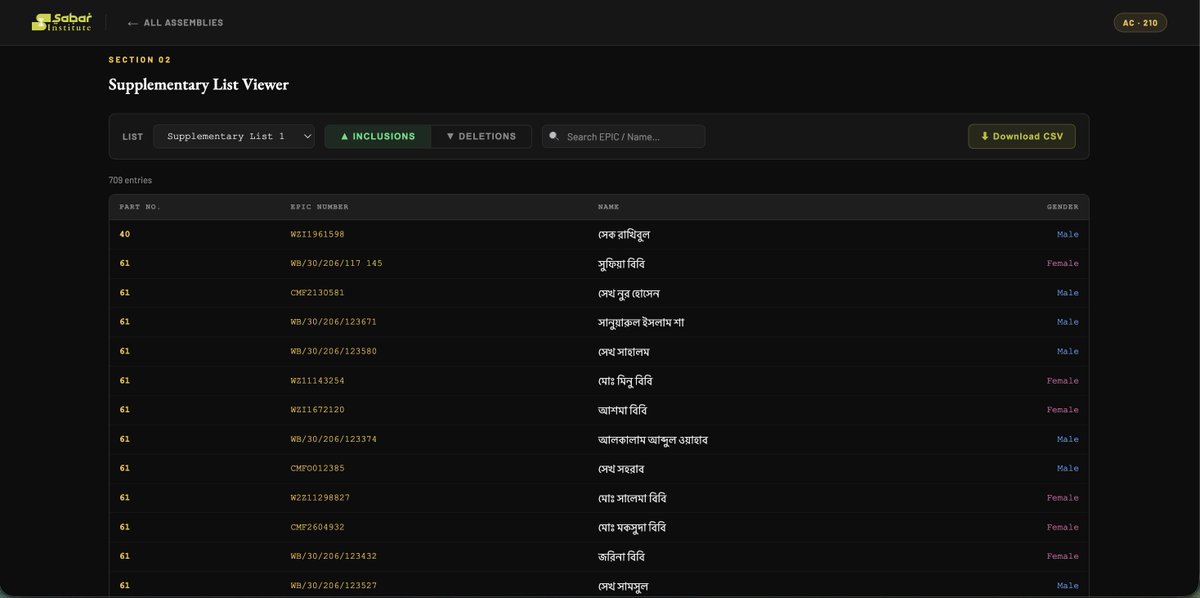The image size is (1200, 598).
Task: Click name সেক রাখিবুল
Action: [624, 234]
